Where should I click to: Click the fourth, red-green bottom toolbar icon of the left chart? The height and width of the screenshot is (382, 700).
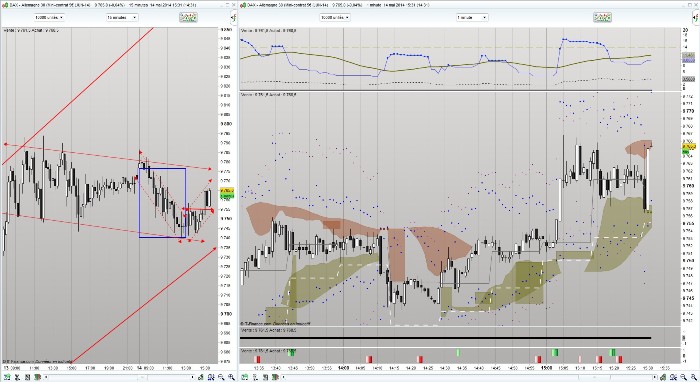click(38, 377)
